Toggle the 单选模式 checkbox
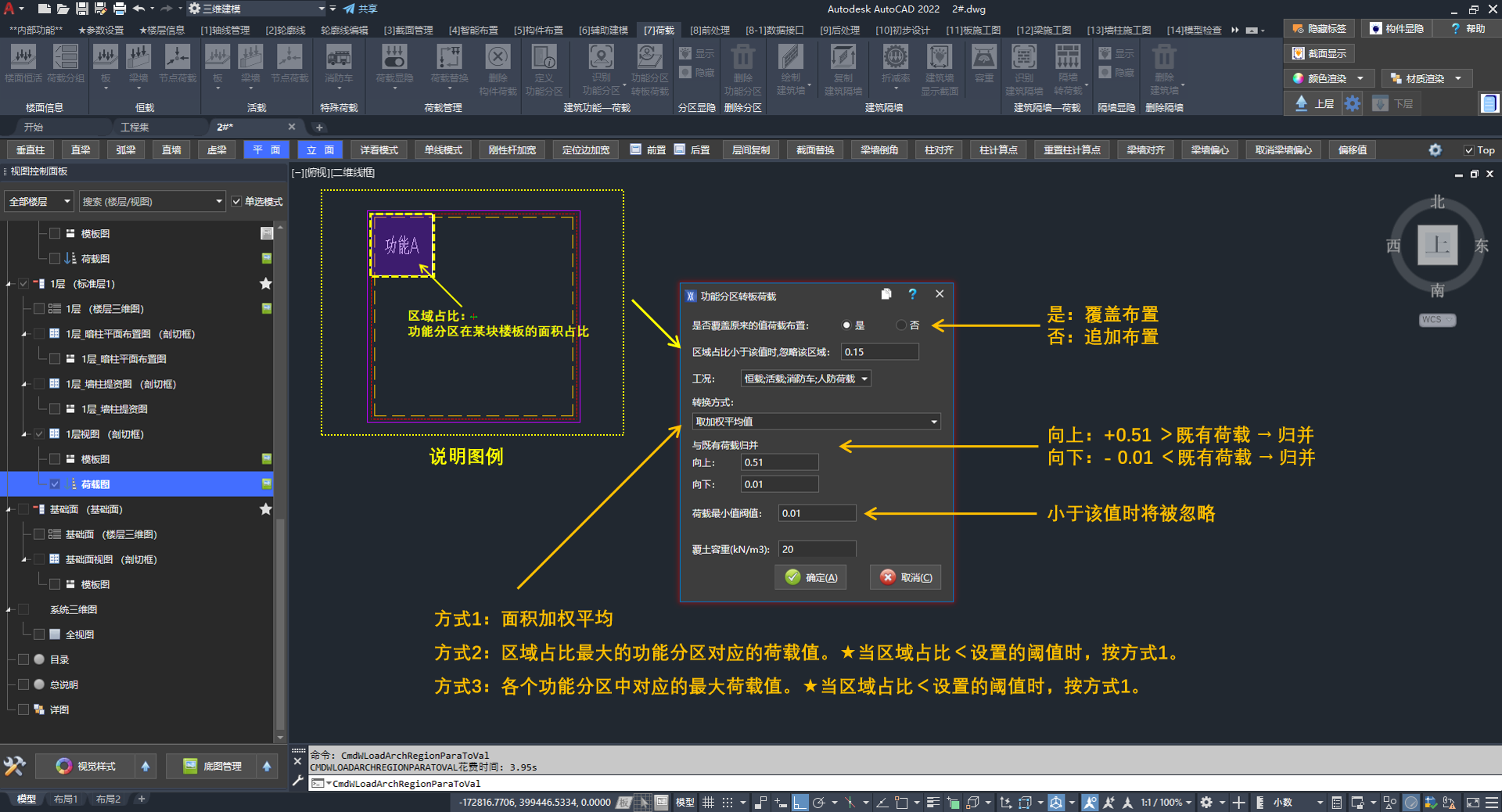The height and width of the screenshot is (812, 1502). [236, 202]
